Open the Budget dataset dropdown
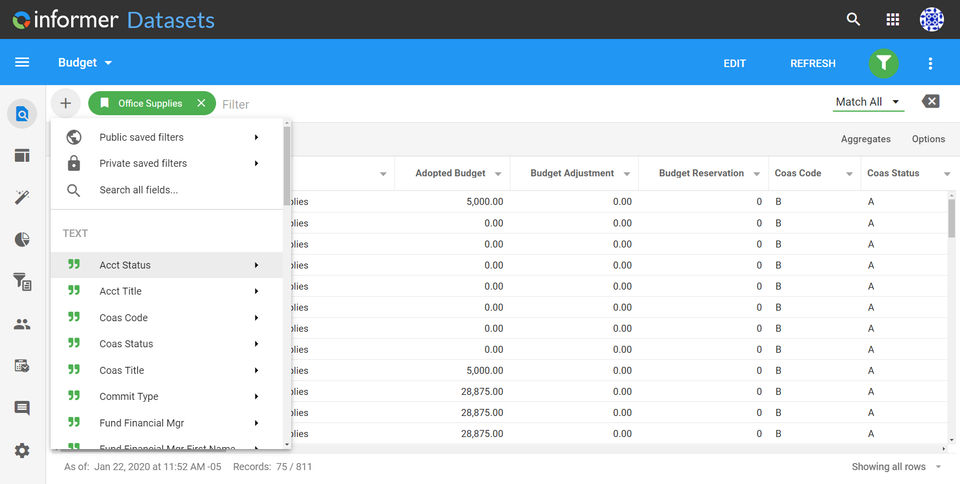This screenshot has width=960, height=484. click(85, 62)
